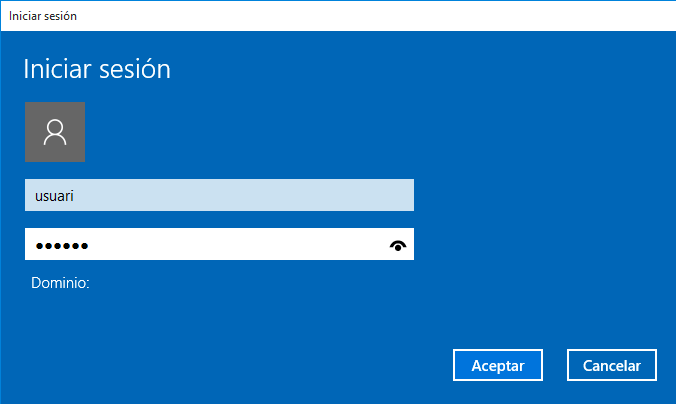This screenshot has height=404, width=676.
Task: Click blue area right of the password field
Action: [540, 245]
